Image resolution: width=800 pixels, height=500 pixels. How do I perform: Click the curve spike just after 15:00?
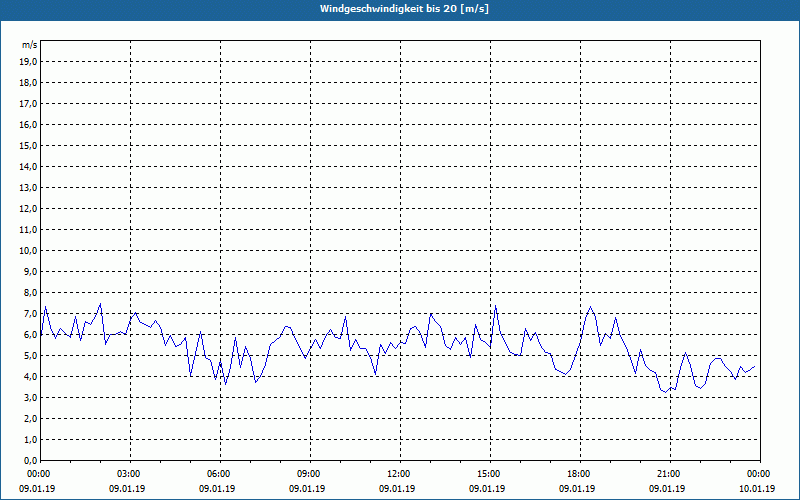click(x=495, y=306)
